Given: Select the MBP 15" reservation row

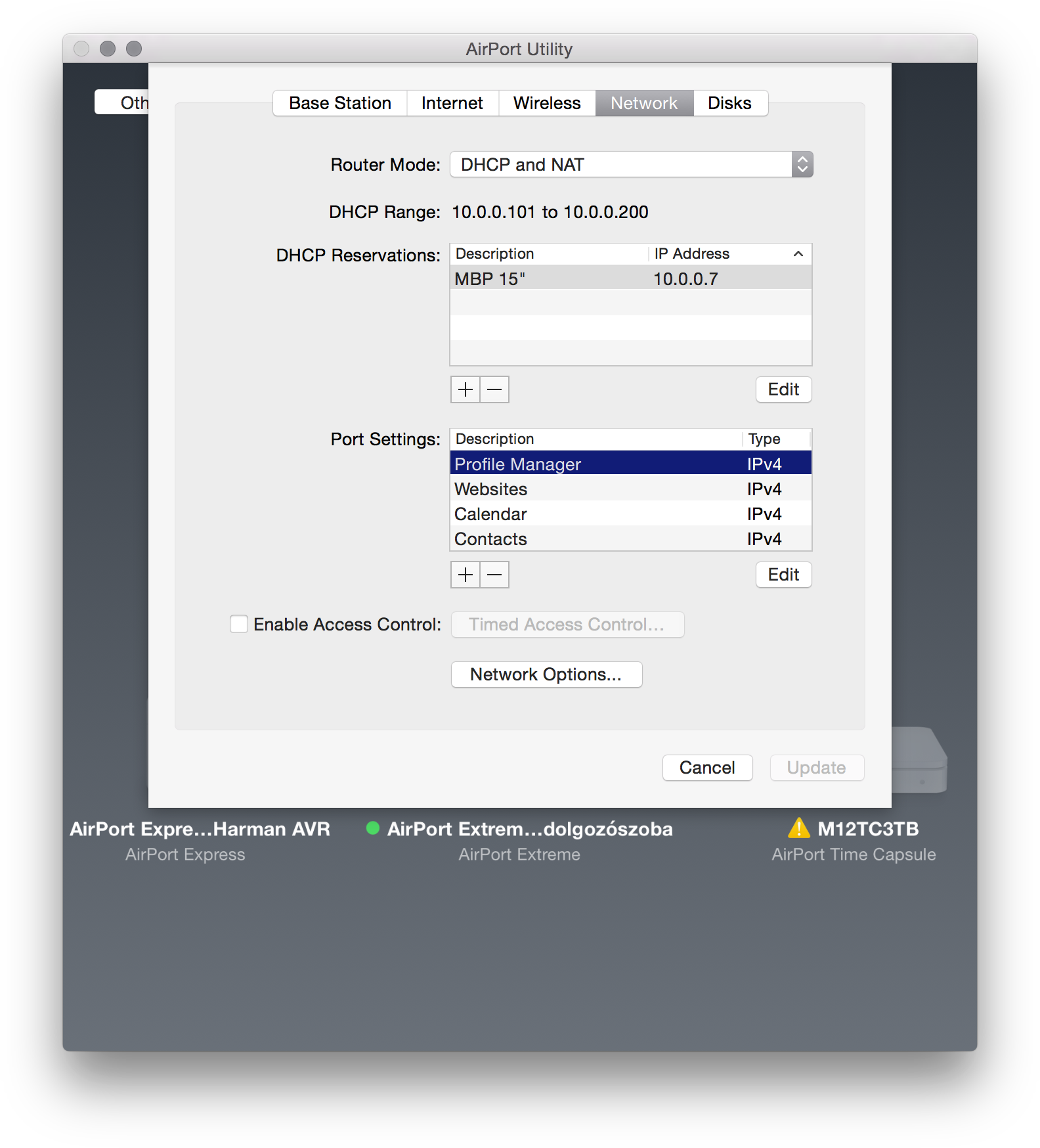Looking at the screenshot, I should pos(631,278).
